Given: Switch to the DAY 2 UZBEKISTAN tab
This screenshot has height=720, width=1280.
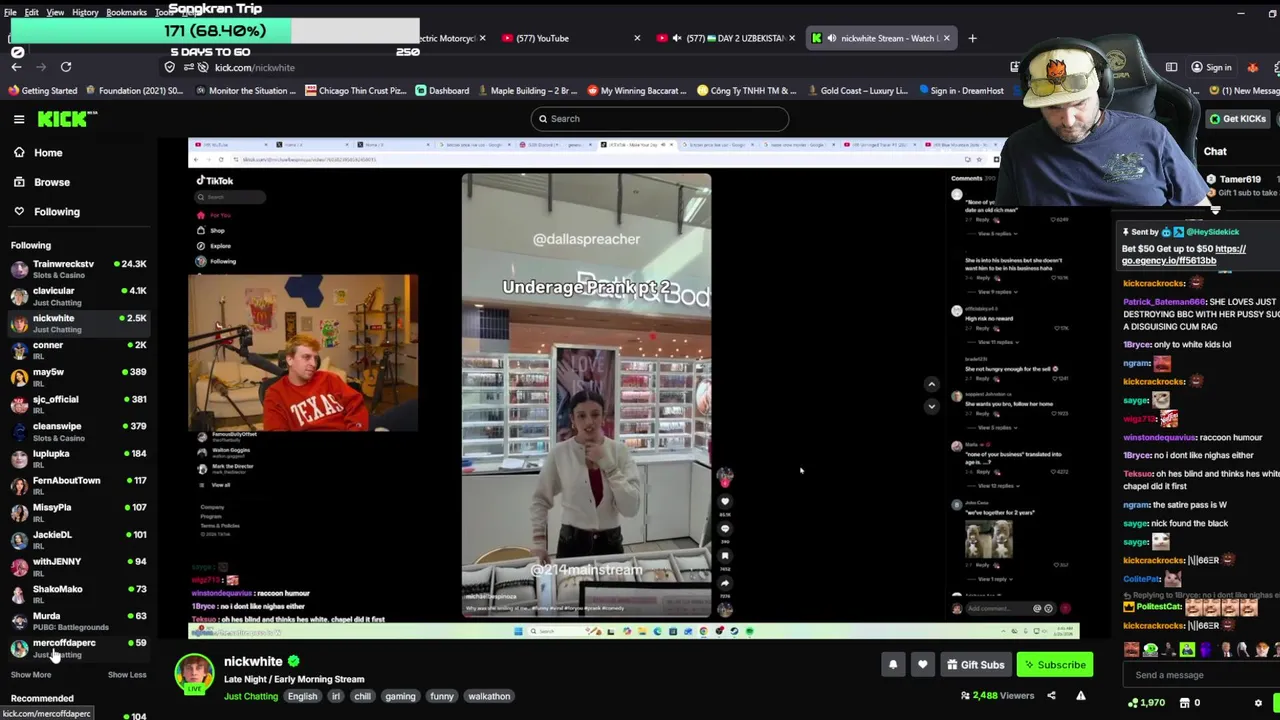Looking at the screenshot, I should (727, 38).
